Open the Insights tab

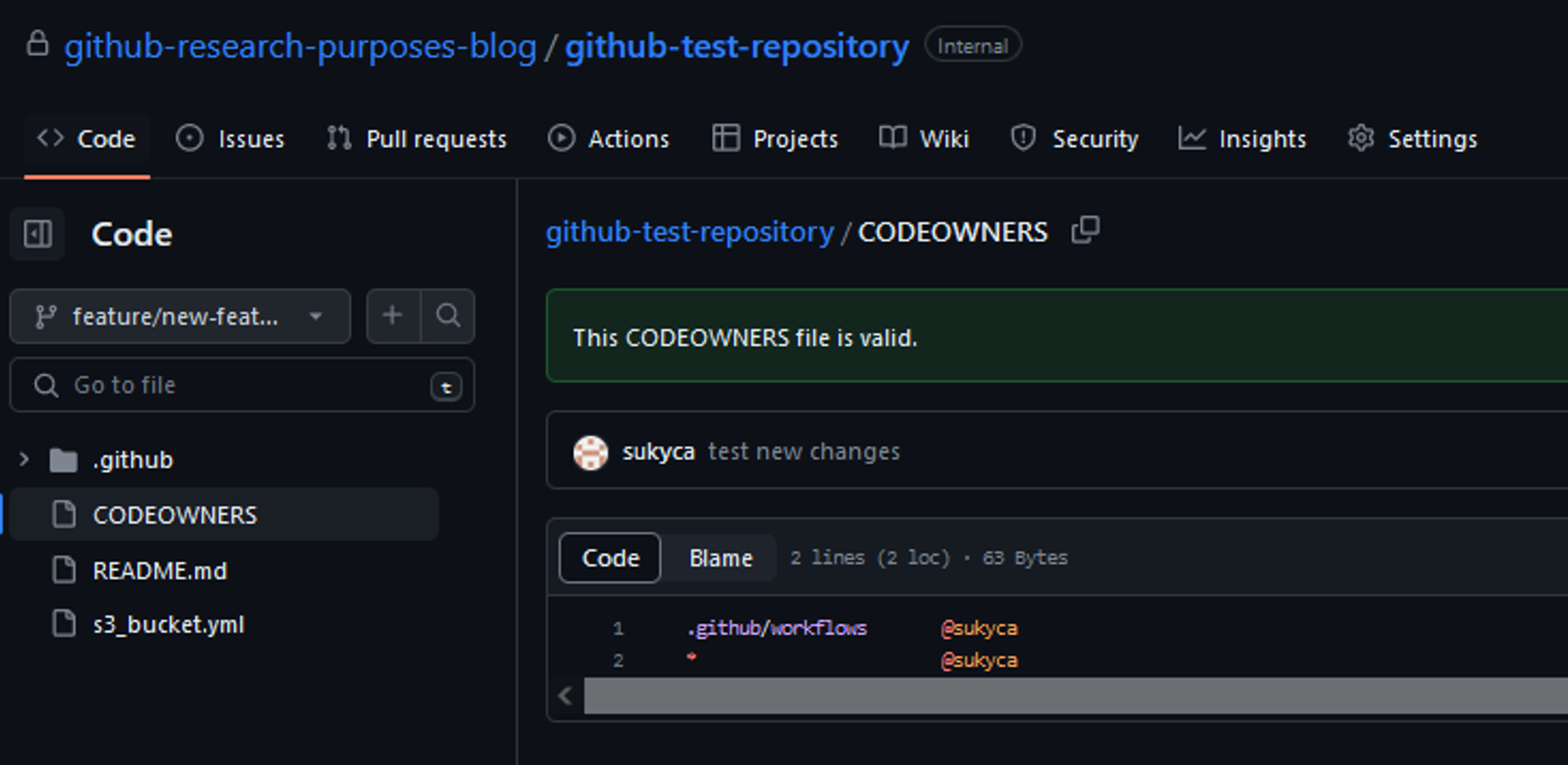(x=1242, y=139)
